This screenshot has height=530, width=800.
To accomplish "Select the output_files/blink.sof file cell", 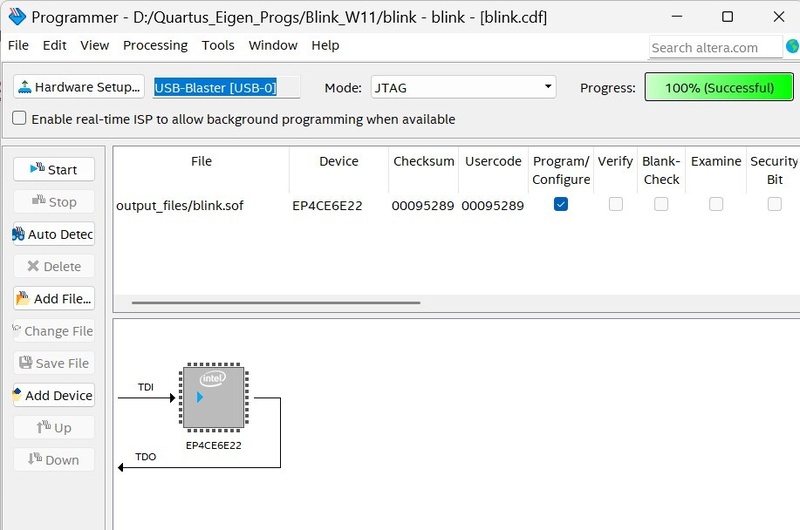I will click(202, 206).
